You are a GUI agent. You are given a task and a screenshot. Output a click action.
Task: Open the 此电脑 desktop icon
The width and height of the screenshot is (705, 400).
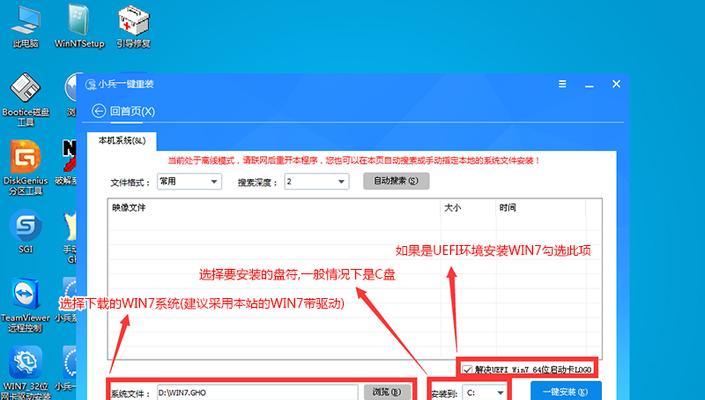(26, 26)
